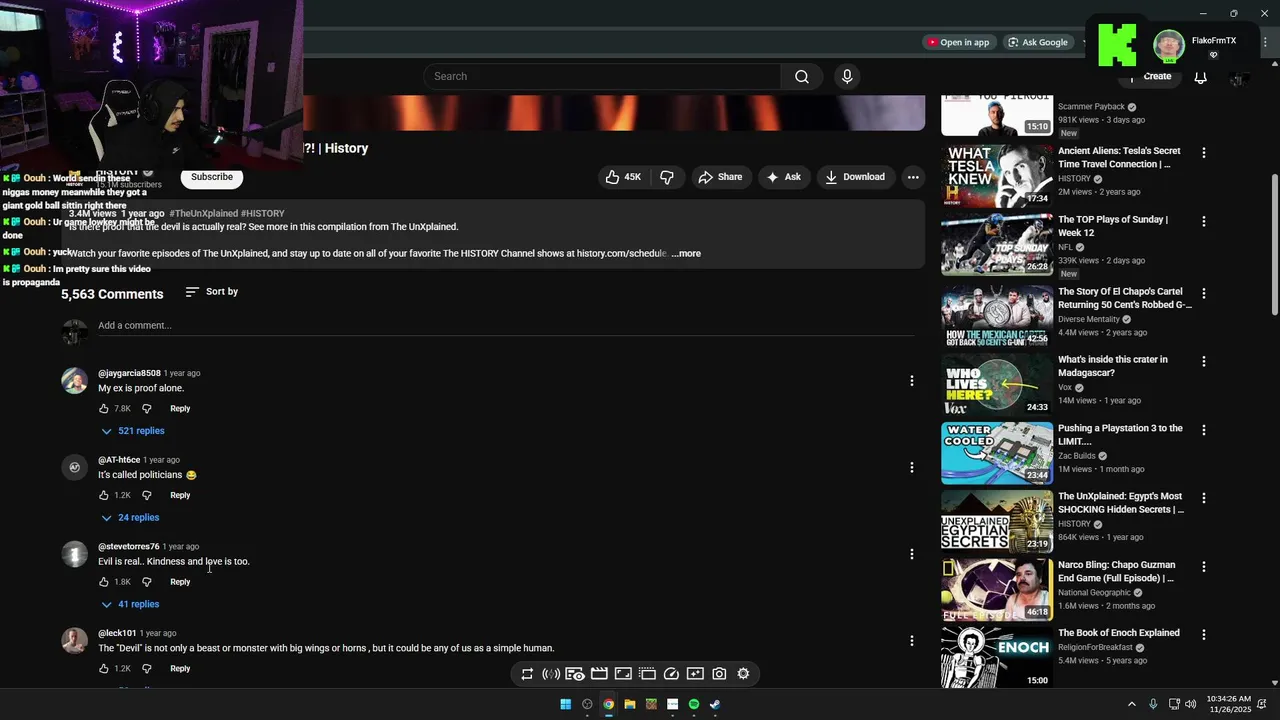Subscribe to the HISTORY channel
Viewport: 1280px width, 720px height.
click(212, 177)
